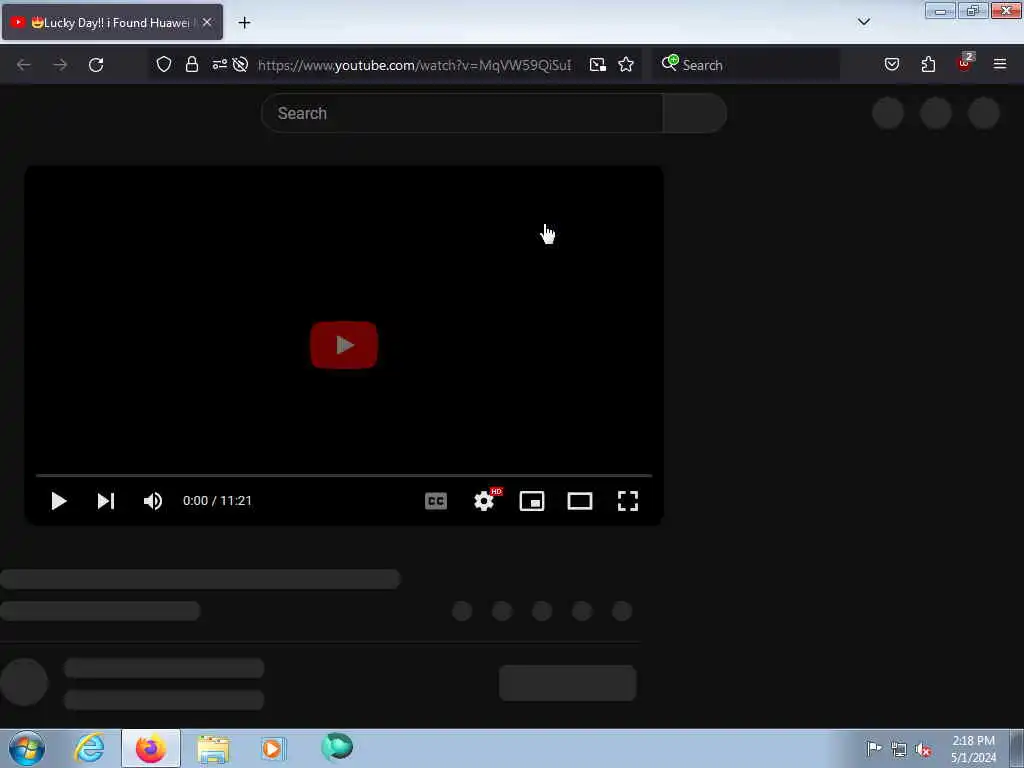Skip to the next video

(x=106, y=501)
